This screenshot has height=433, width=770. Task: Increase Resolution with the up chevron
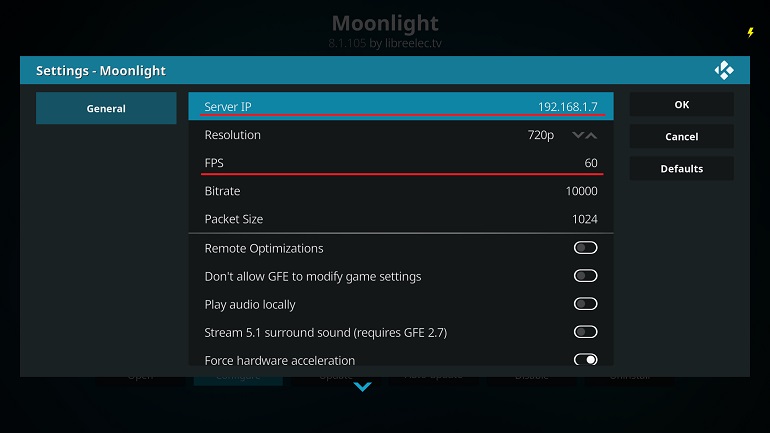[x=591, y=135]
